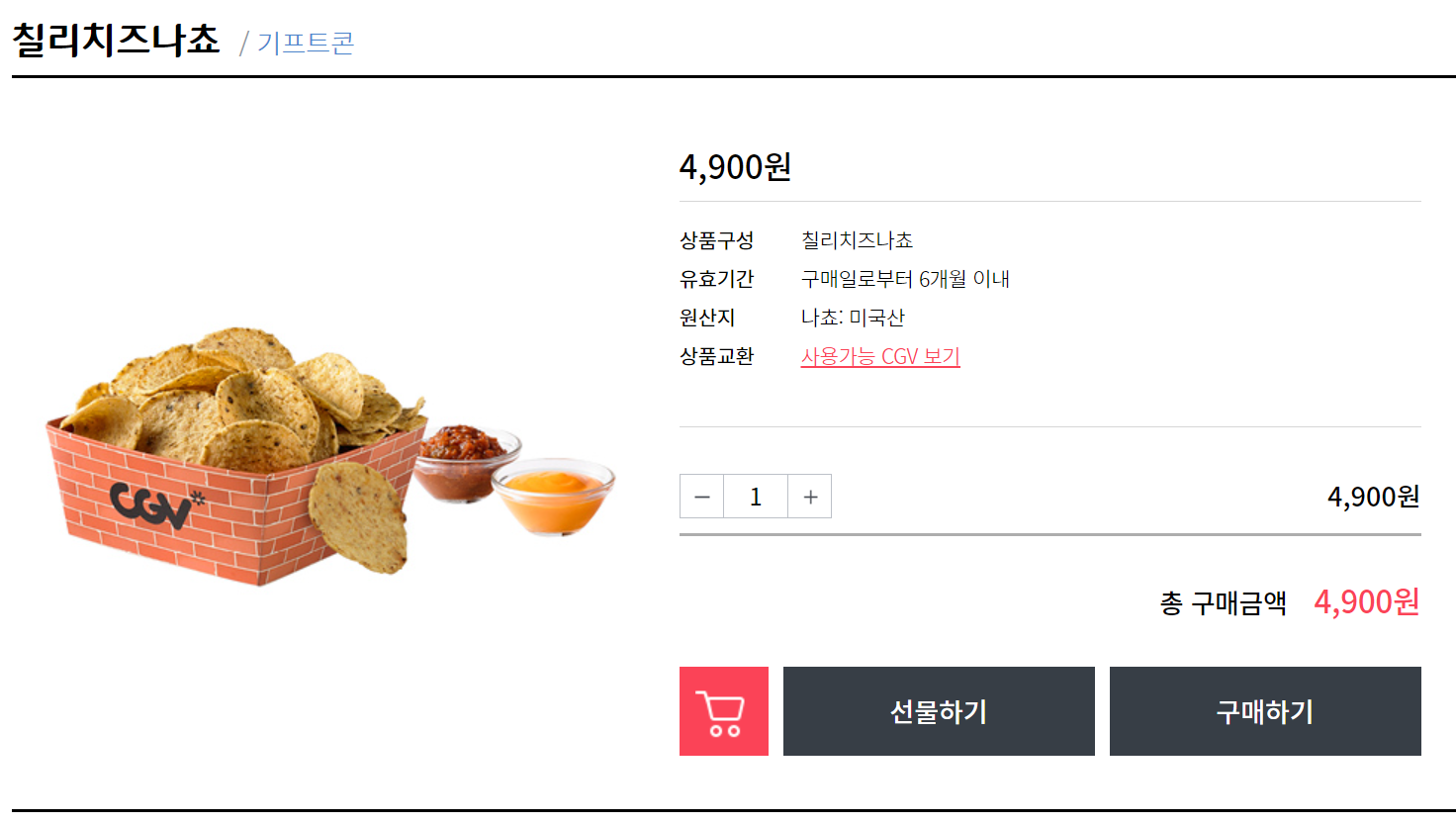Click the 유효기간 label
Screen dimensions: 1456x824
click(x=716, y=279)
